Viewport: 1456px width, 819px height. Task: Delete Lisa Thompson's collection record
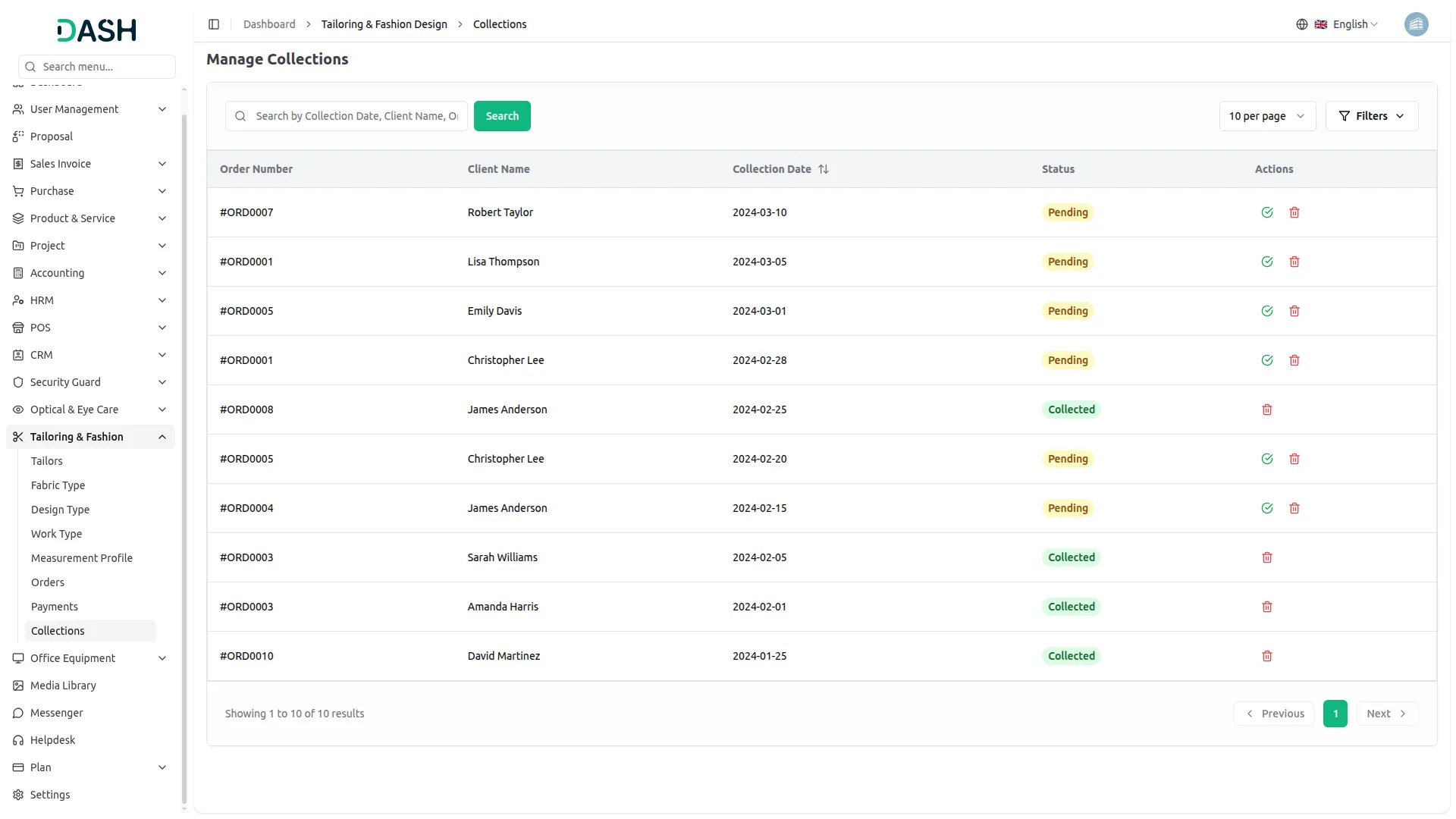coord(1294,262)
